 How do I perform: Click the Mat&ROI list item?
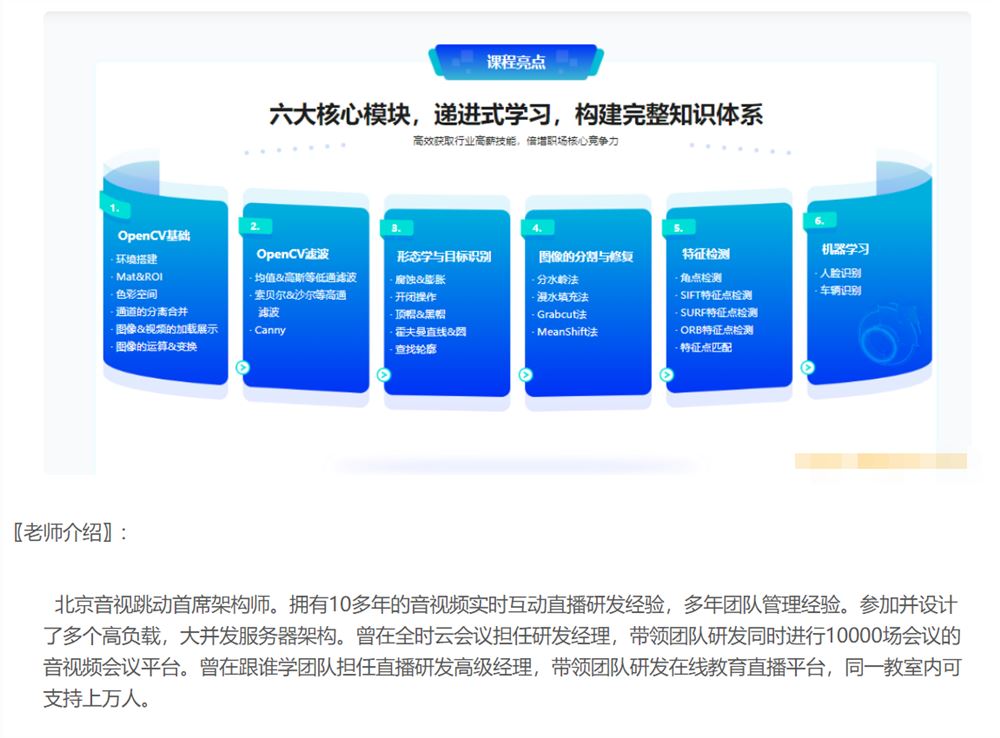click(x=139, y=277)
